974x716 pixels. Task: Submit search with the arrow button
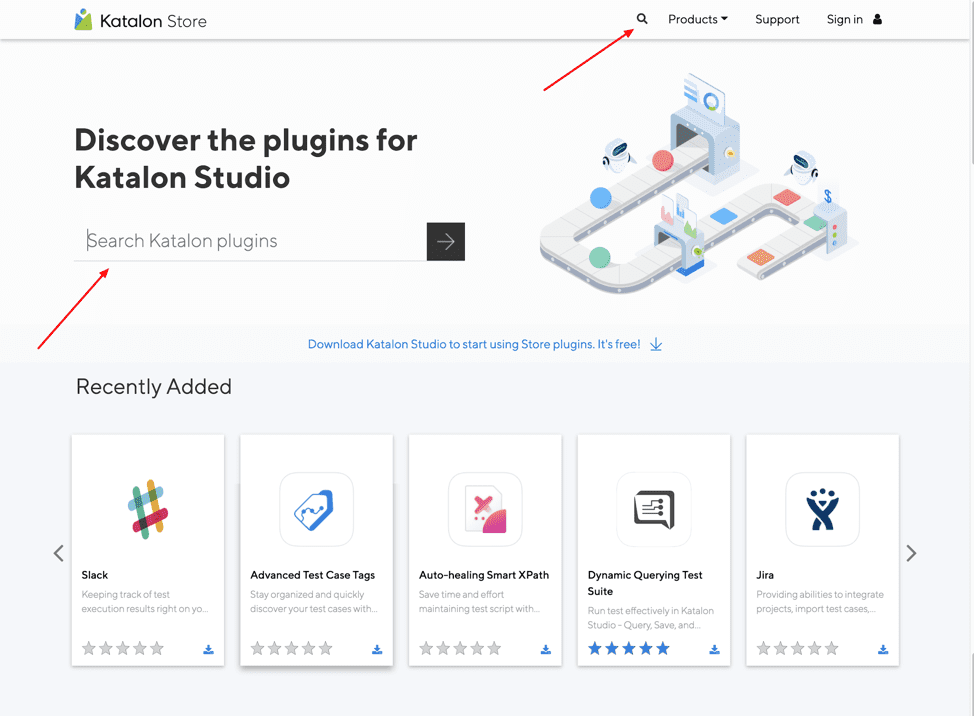point(445,242)
